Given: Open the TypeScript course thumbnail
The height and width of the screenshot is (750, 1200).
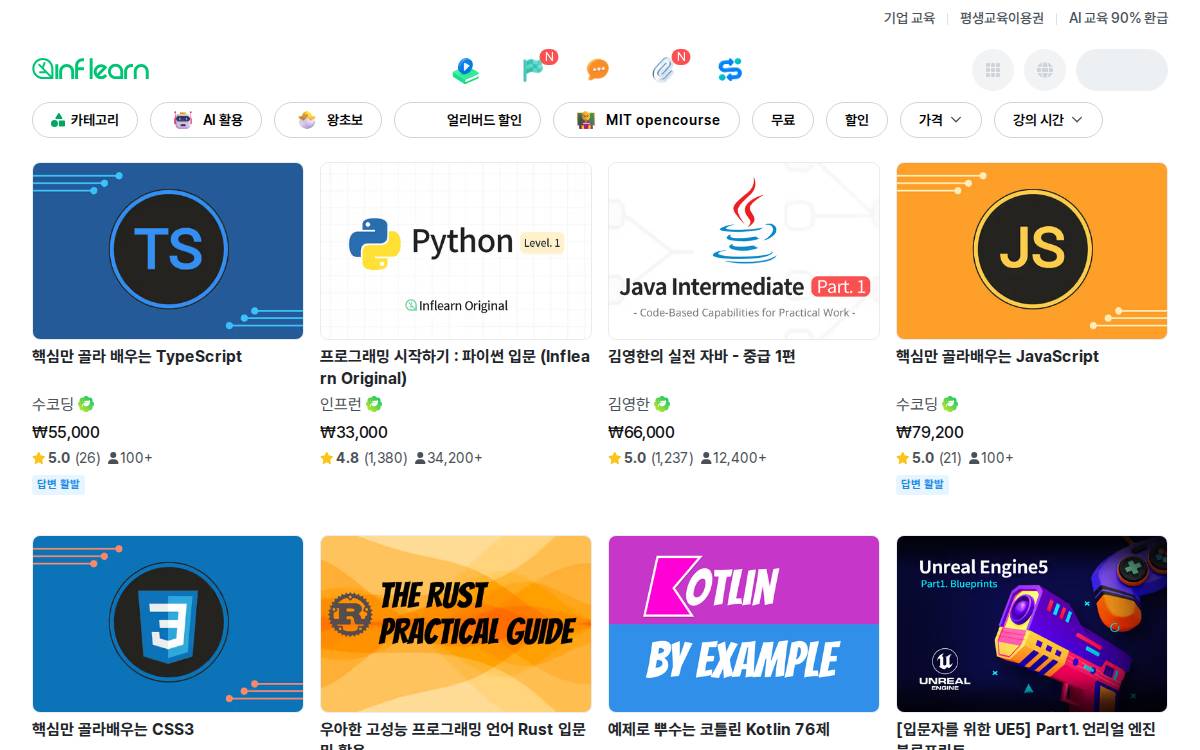Looking at the screenshot, I should click(x=168, y=251).
